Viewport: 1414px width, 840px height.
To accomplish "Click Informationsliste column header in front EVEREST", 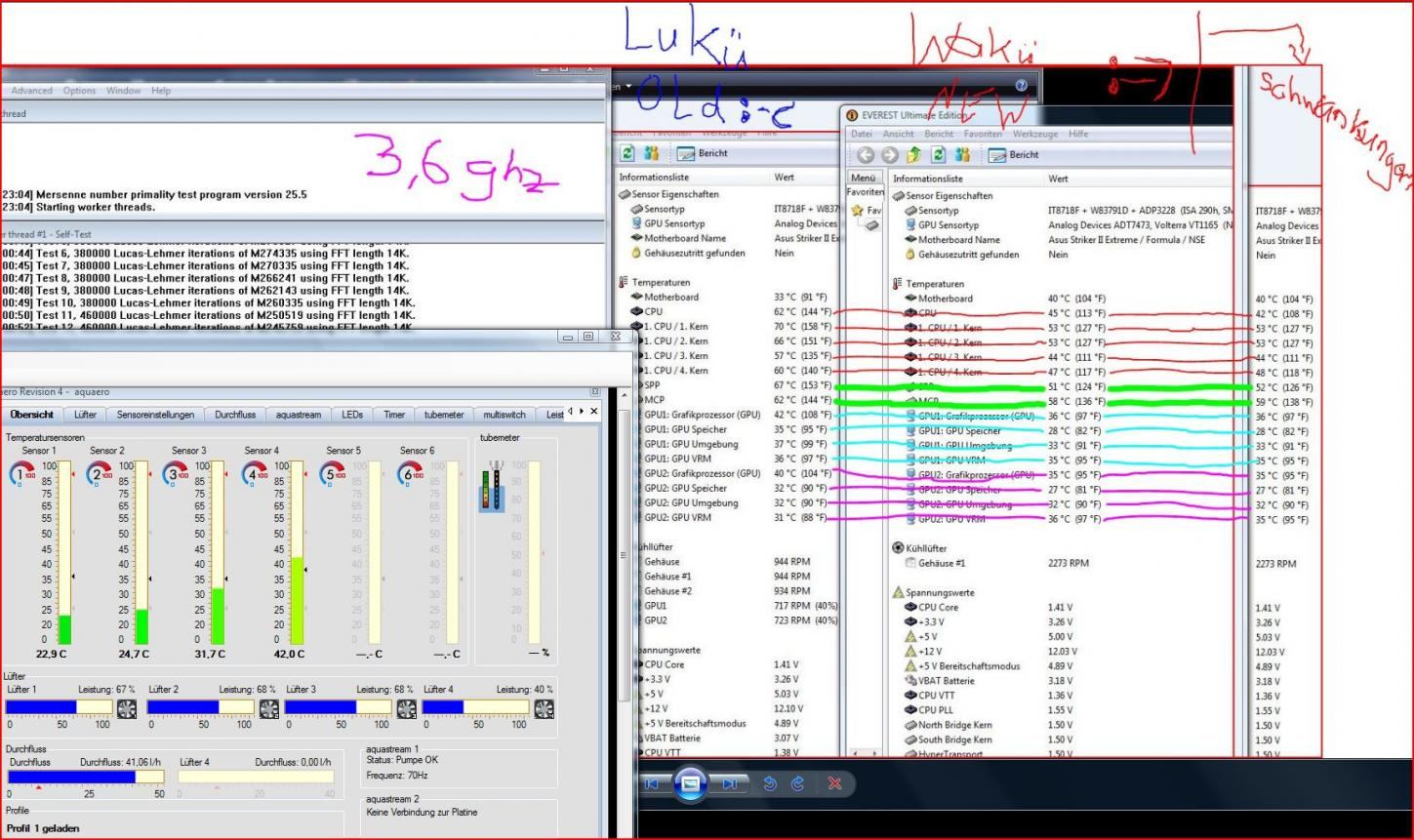I will click(x=928, y=179).
